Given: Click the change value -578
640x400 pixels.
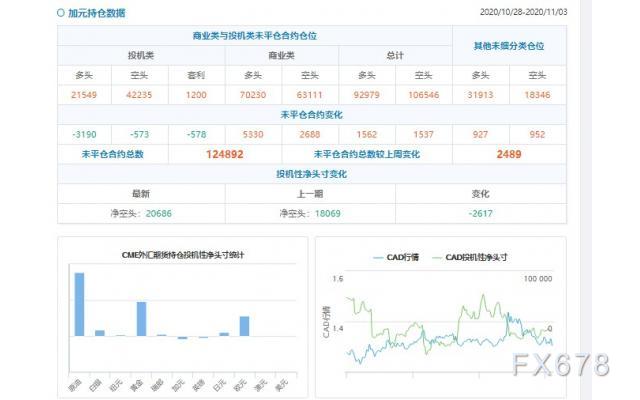Looking at the screenshot, I should [x=196, y=134].
